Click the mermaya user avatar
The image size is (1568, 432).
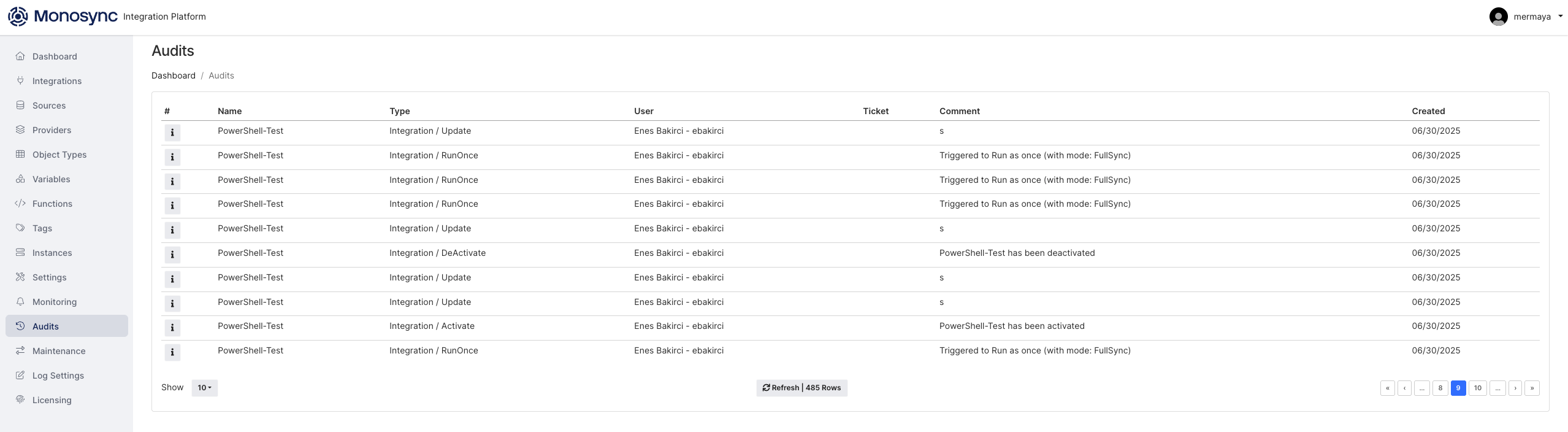coord(1498,17)
